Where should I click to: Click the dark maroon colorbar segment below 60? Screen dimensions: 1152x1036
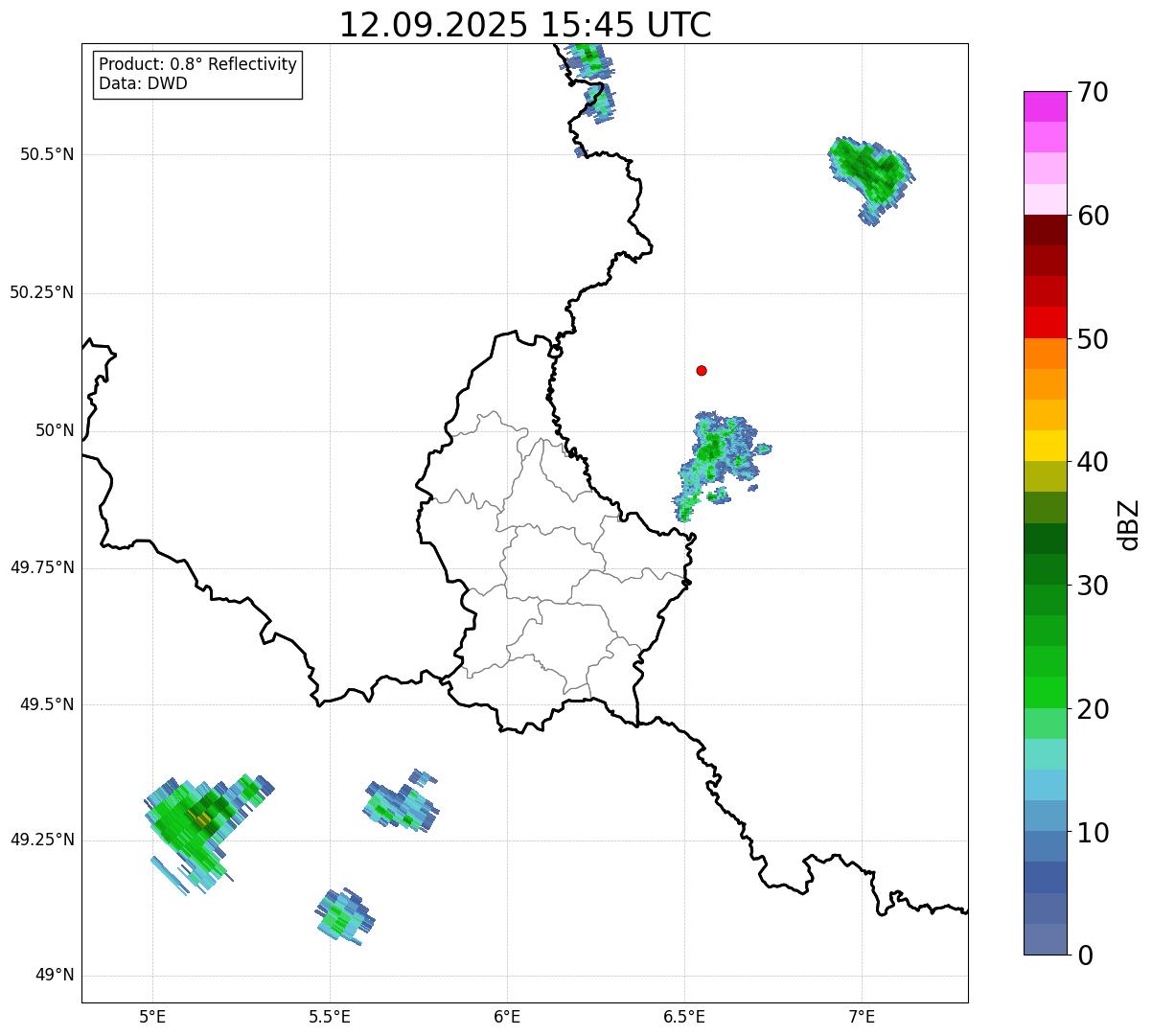pos(1046,230)
